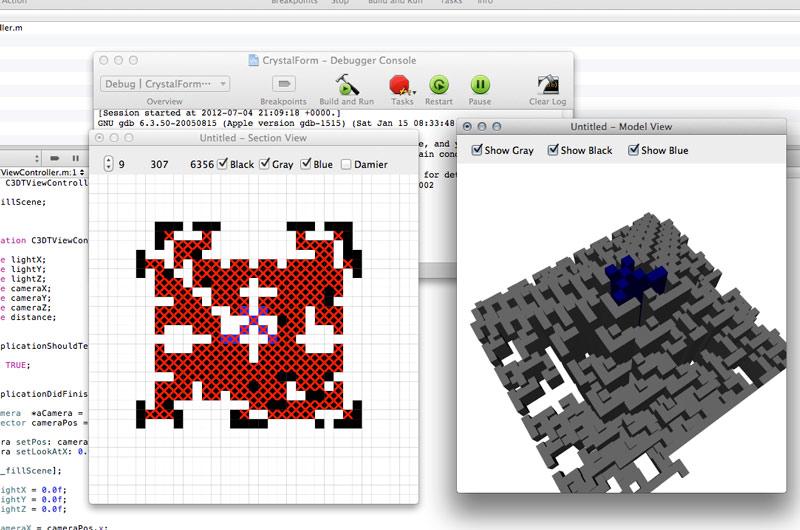Click the Build and Run hammer icon
This screenshot has height=530, width=800.
click(x=346, y=84)
